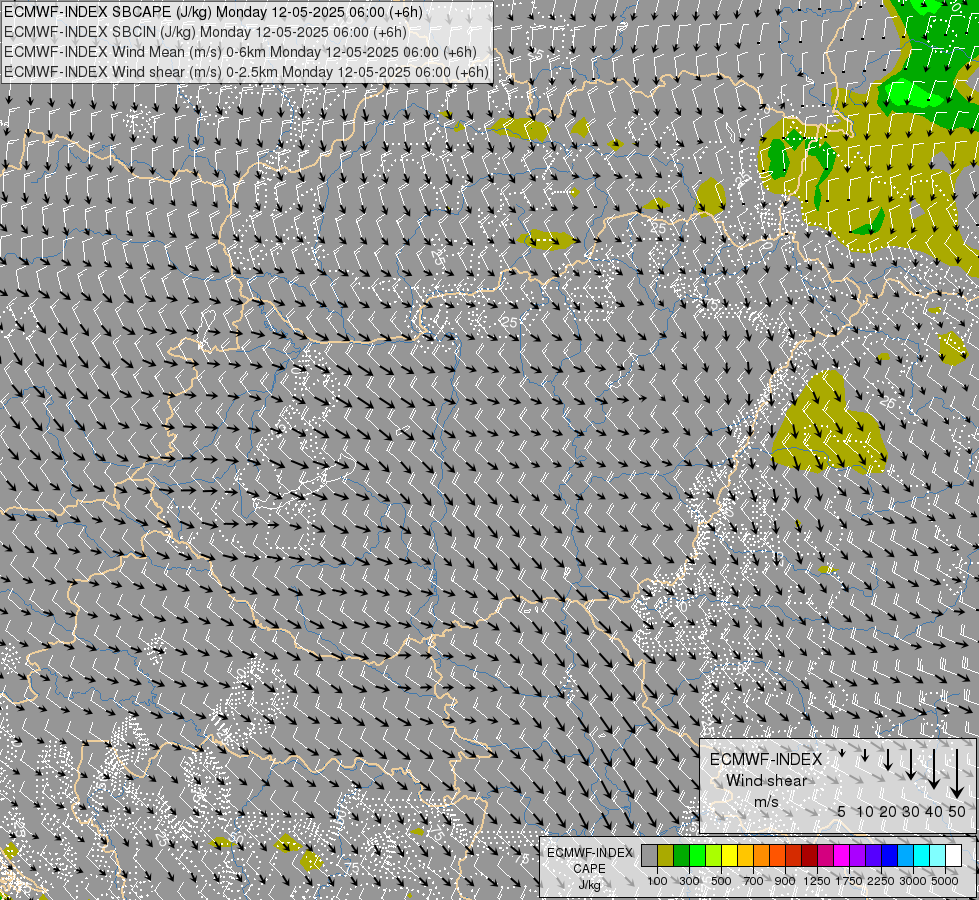Viewport: 979px width, 900px height.
Task: Click the '700' CAPE scale value
Action: click(x=754, y=881)
